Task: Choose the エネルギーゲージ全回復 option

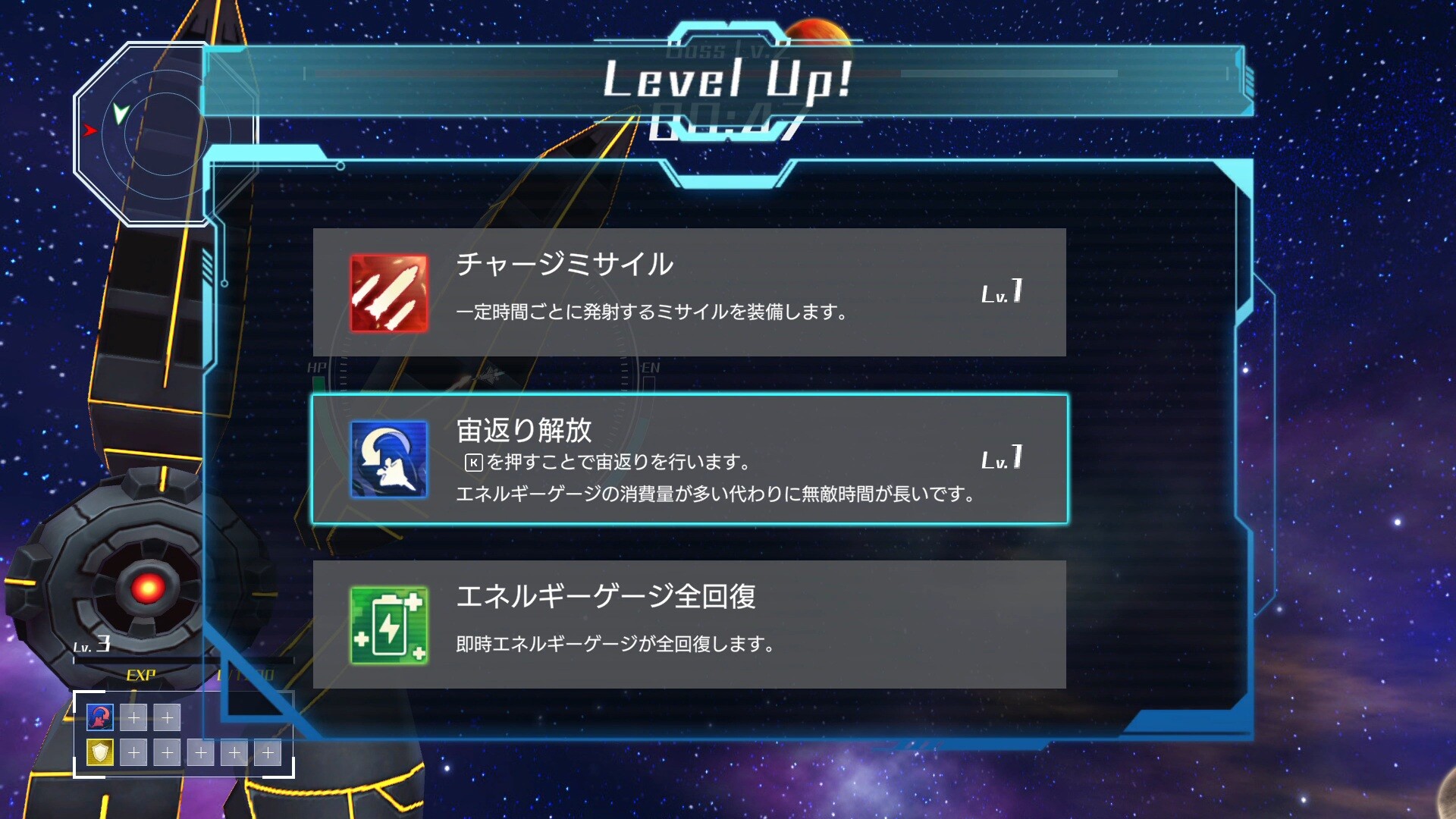Action: 689,624
